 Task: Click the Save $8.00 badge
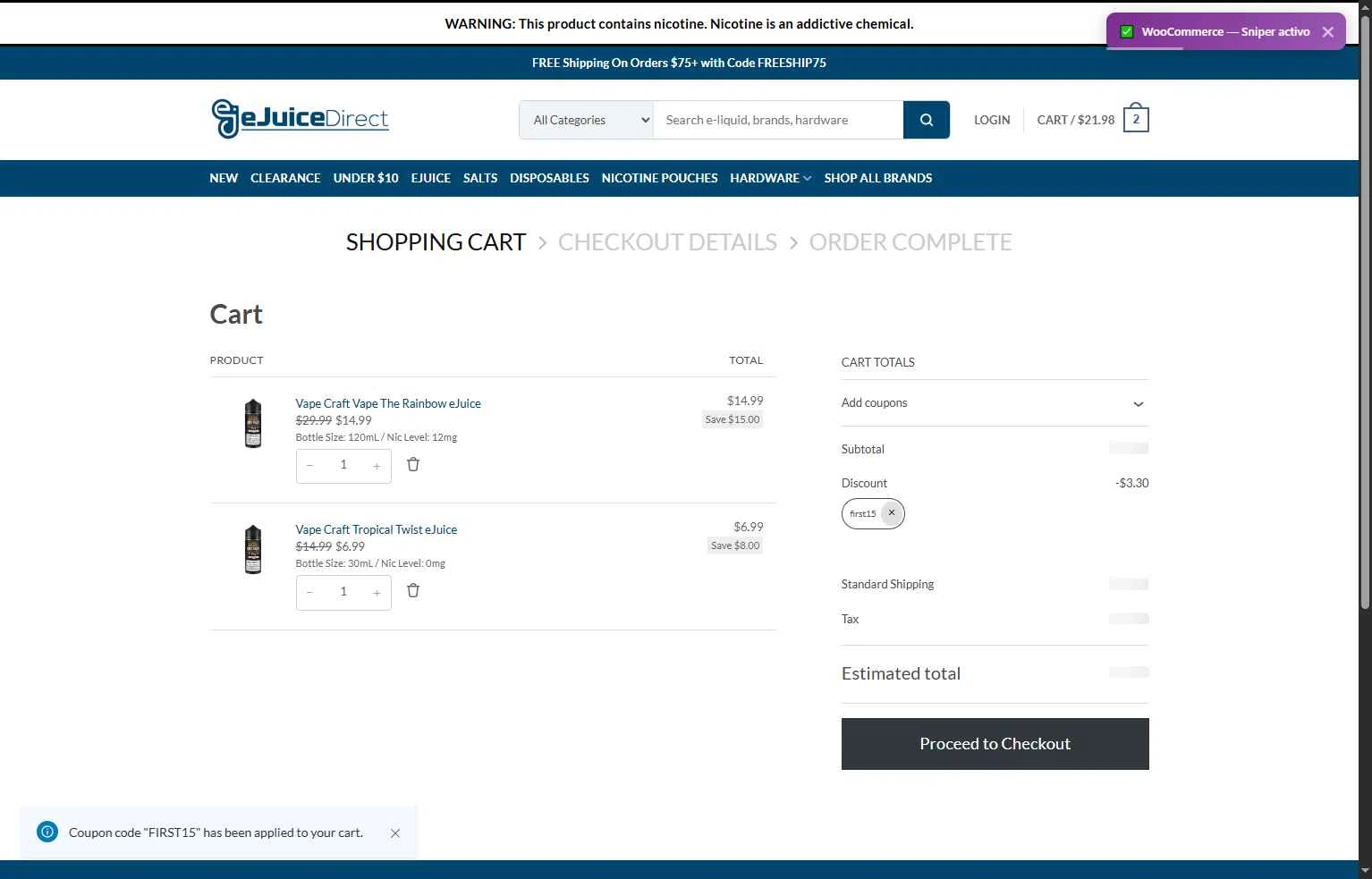(735, 545)
